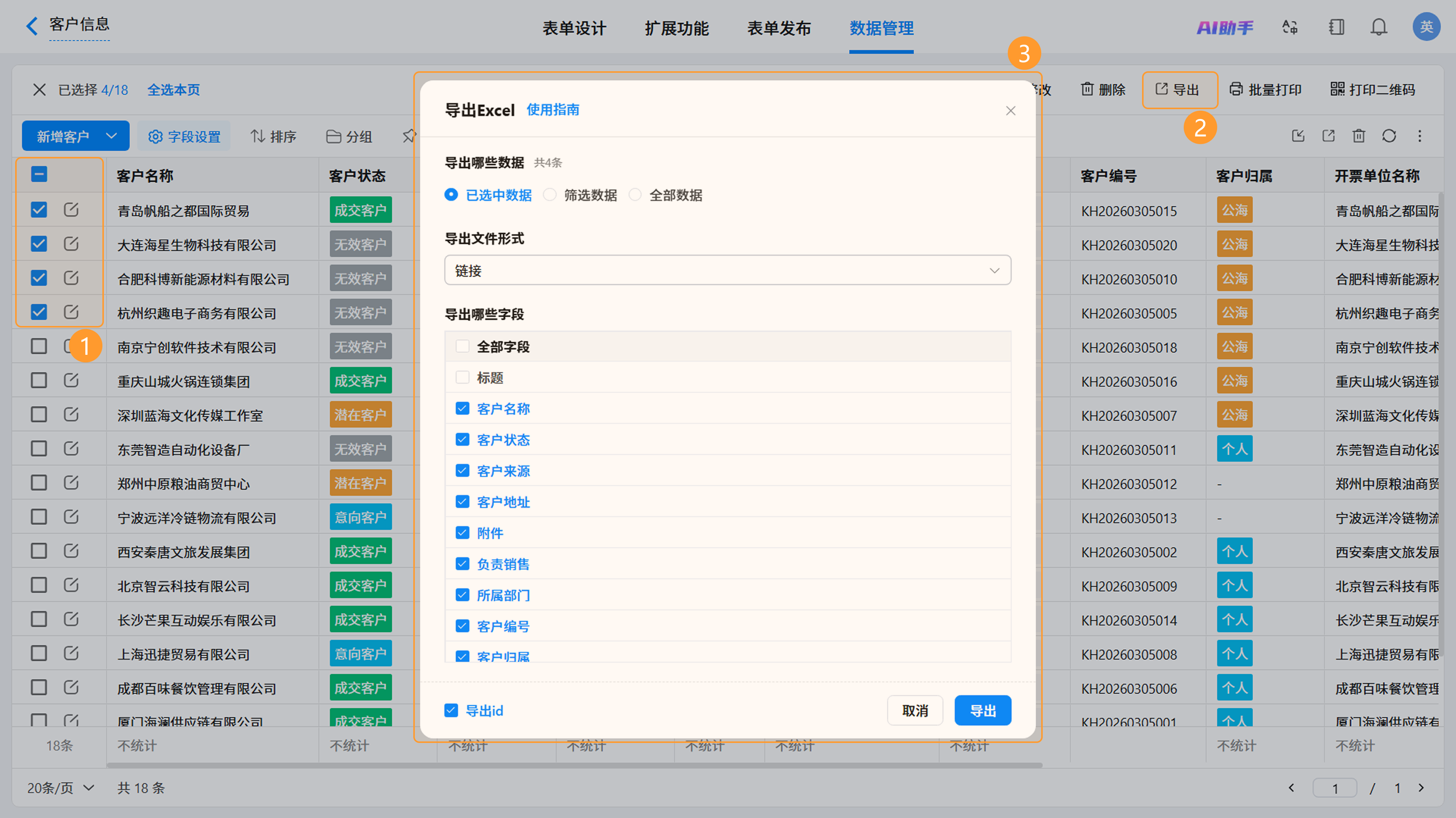This screenshot has height=818, width=1456.
Task: Uncheck the row 杭州织趣电子商务有限公司
Action: 39,312
